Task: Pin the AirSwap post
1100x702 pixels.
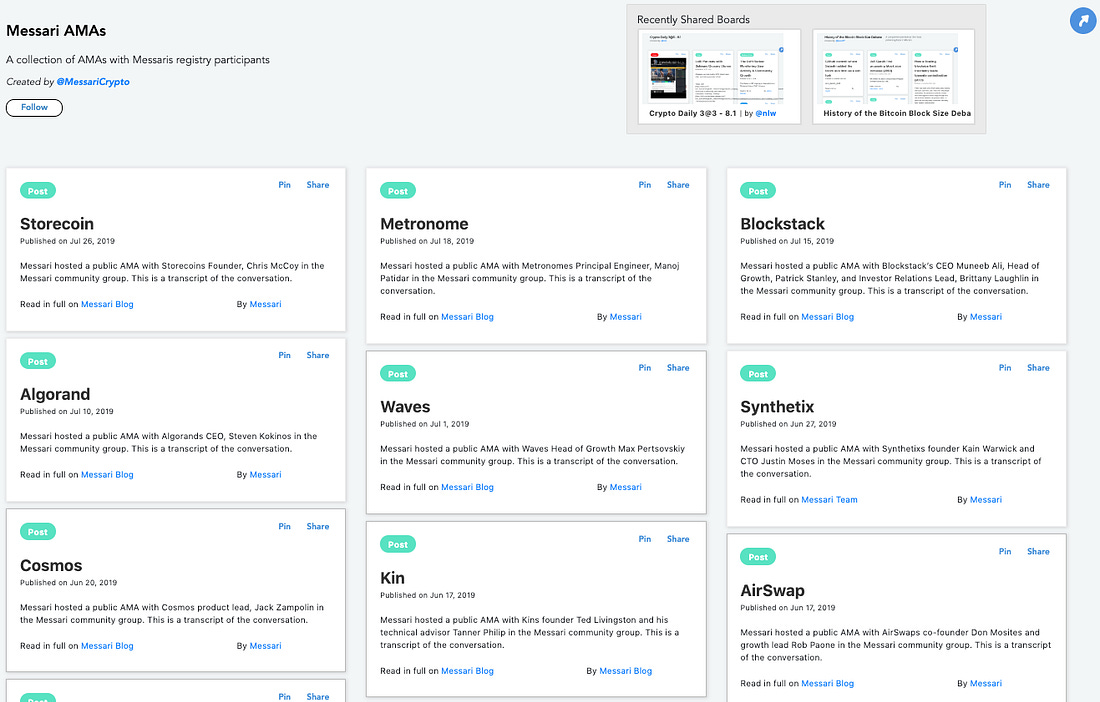Action: 1005,552
